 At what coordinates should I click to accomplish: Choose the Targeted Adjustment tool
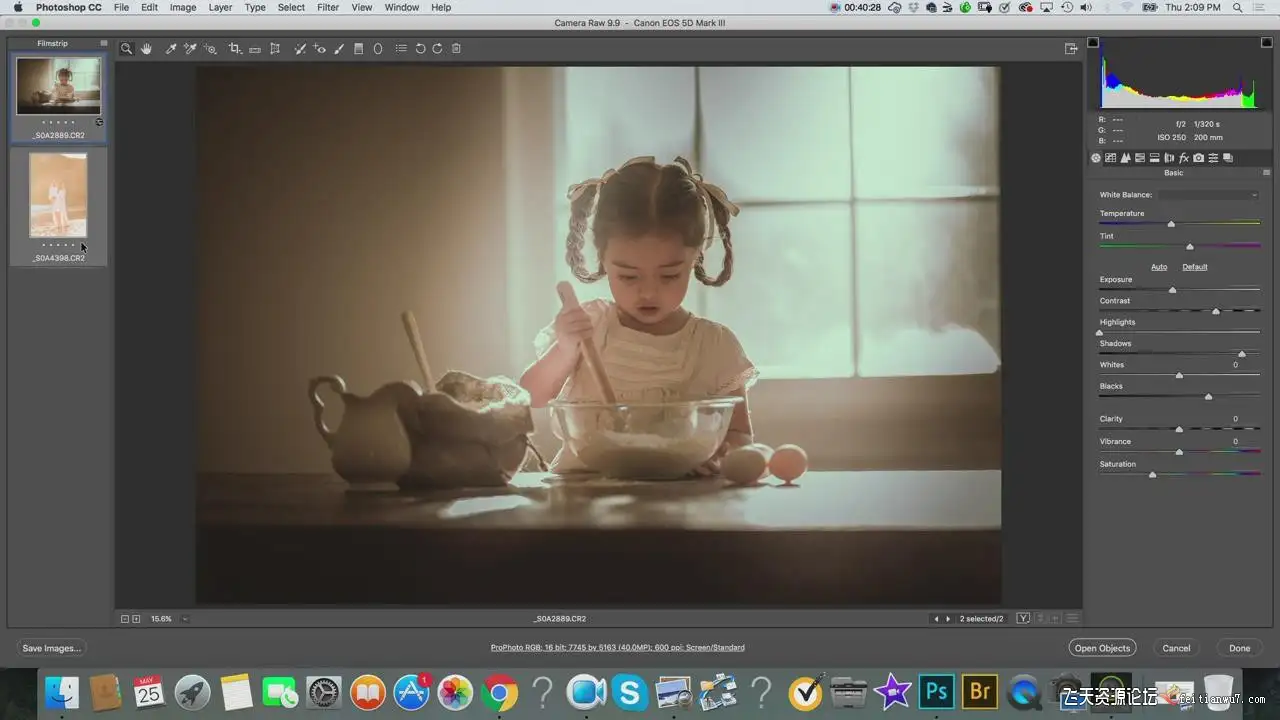210,48
